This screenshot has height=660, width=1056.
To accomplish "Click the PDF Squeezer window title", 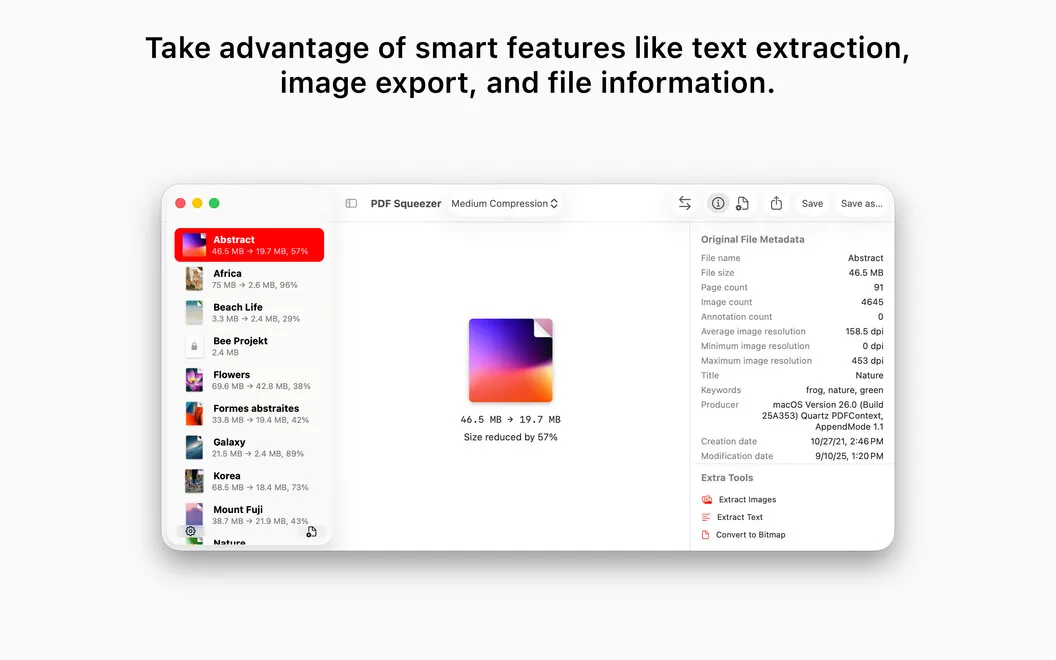I will [405, 203].
